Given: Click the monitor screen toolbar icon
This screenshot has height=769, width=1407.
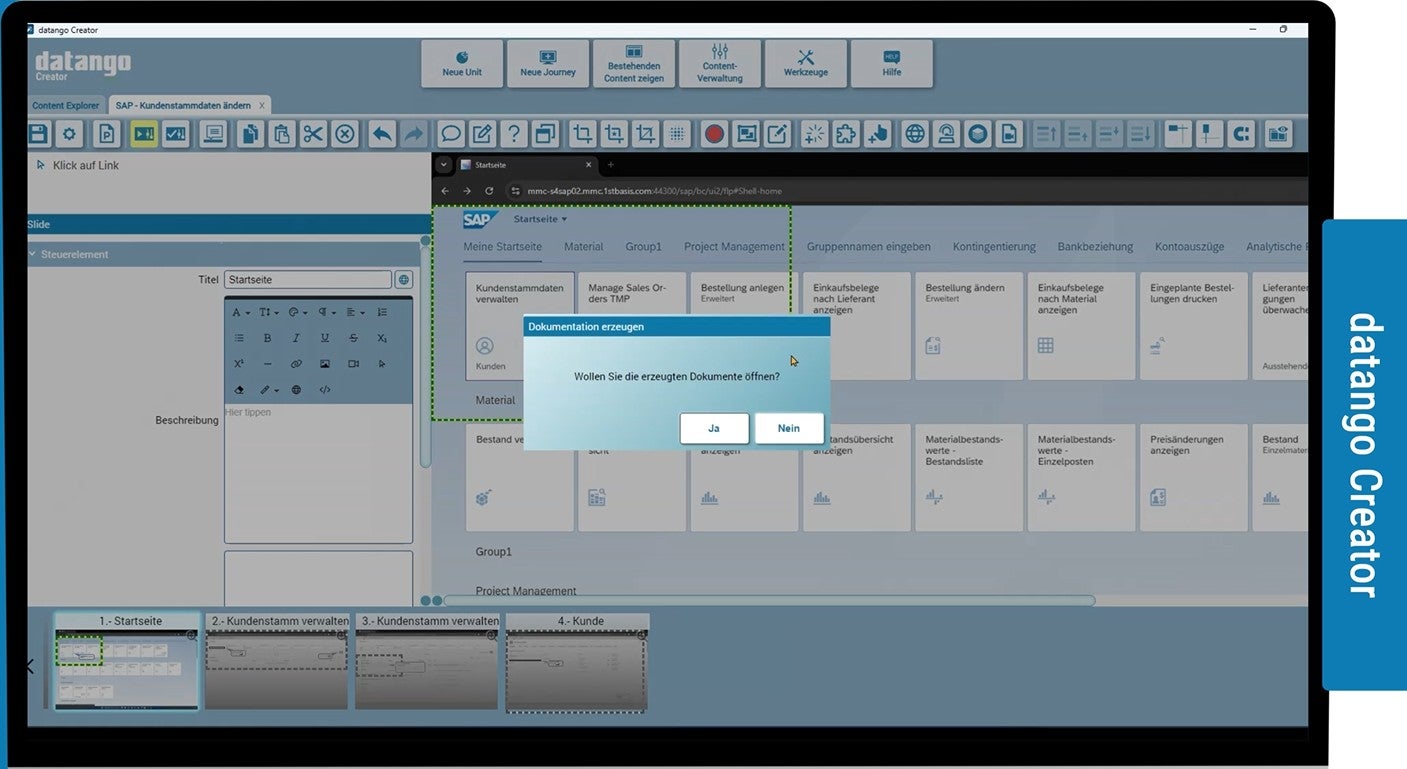Looking at the screenshot, I should tap(213, 134).
